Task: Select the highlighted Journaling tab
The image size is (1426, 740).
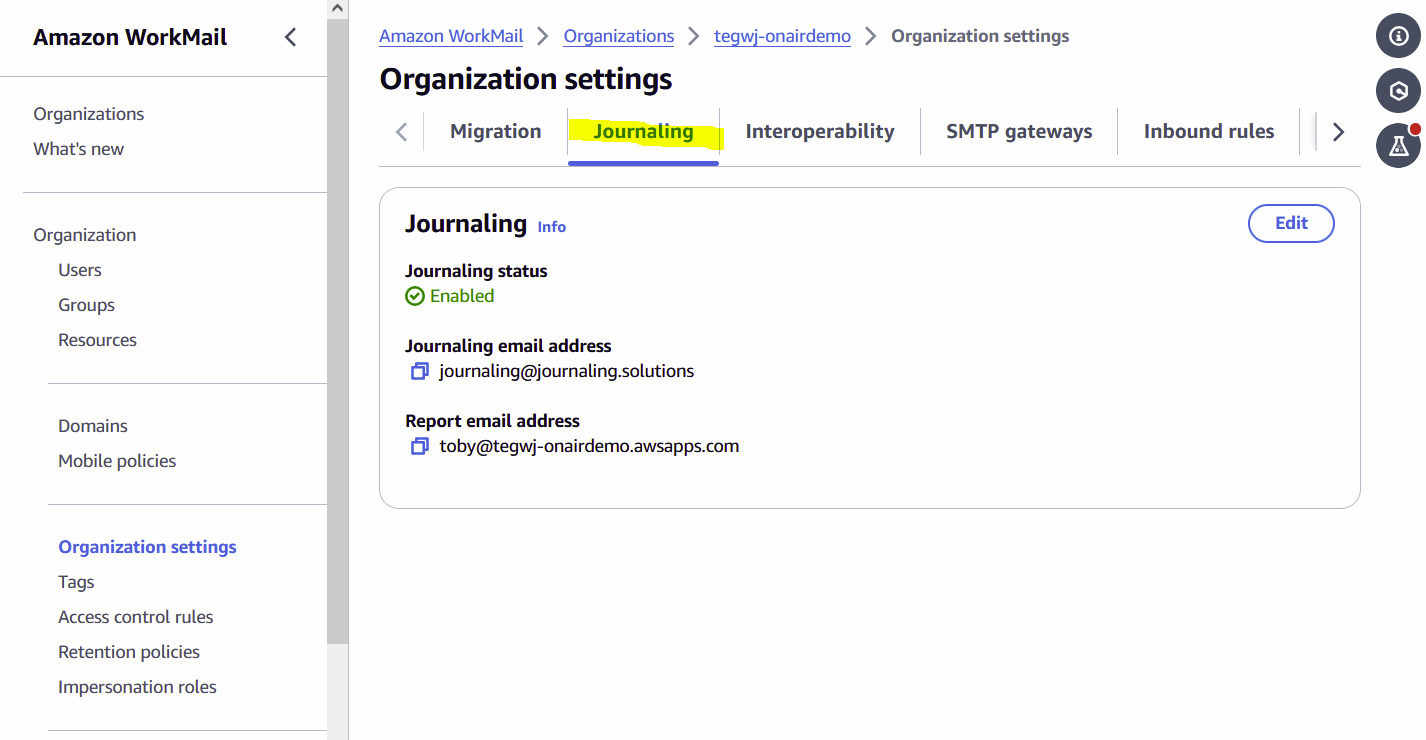Action: (x=643, y=131)
